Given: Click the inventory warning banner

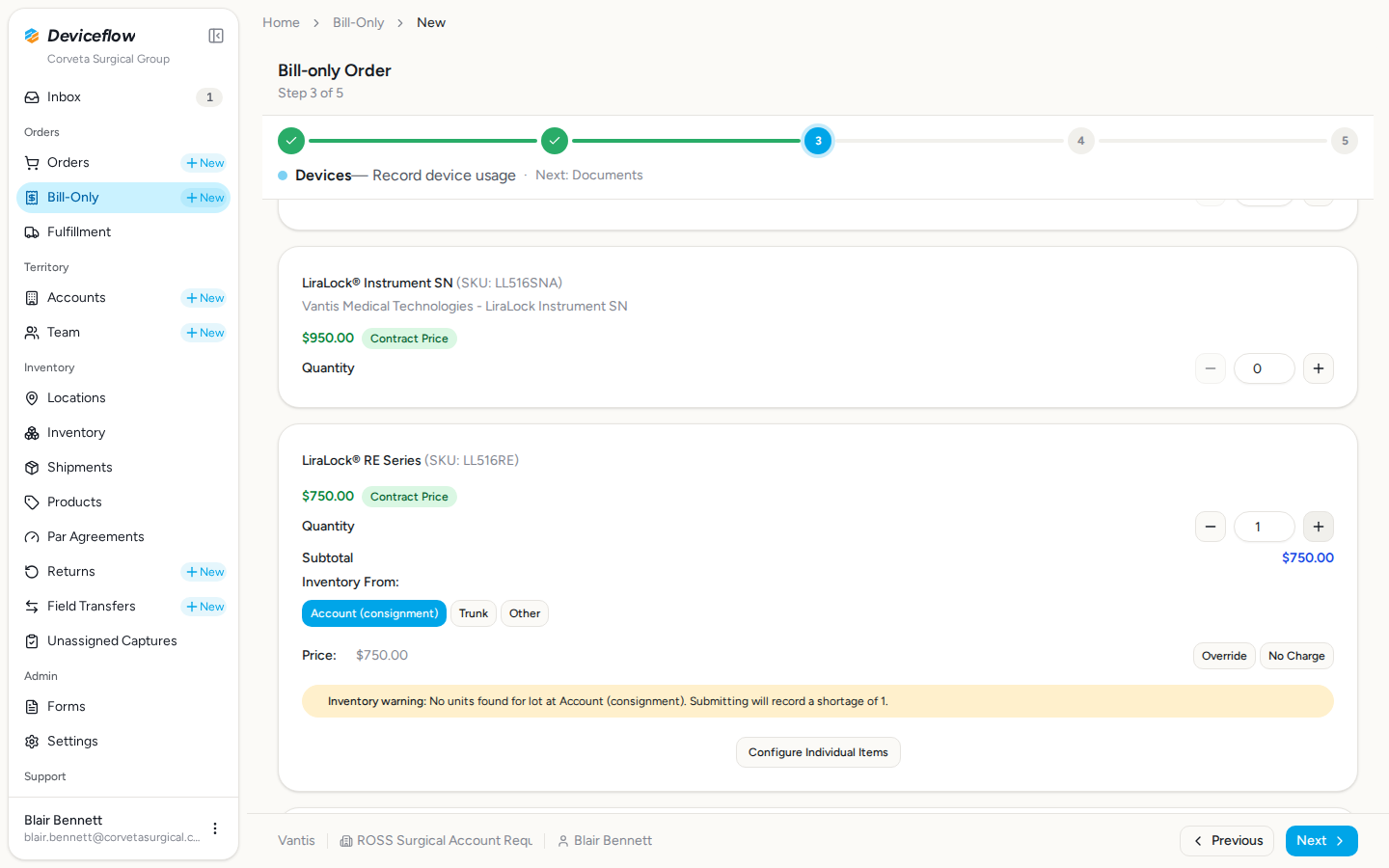Looking at the screenshot, I should pos(818,701).
